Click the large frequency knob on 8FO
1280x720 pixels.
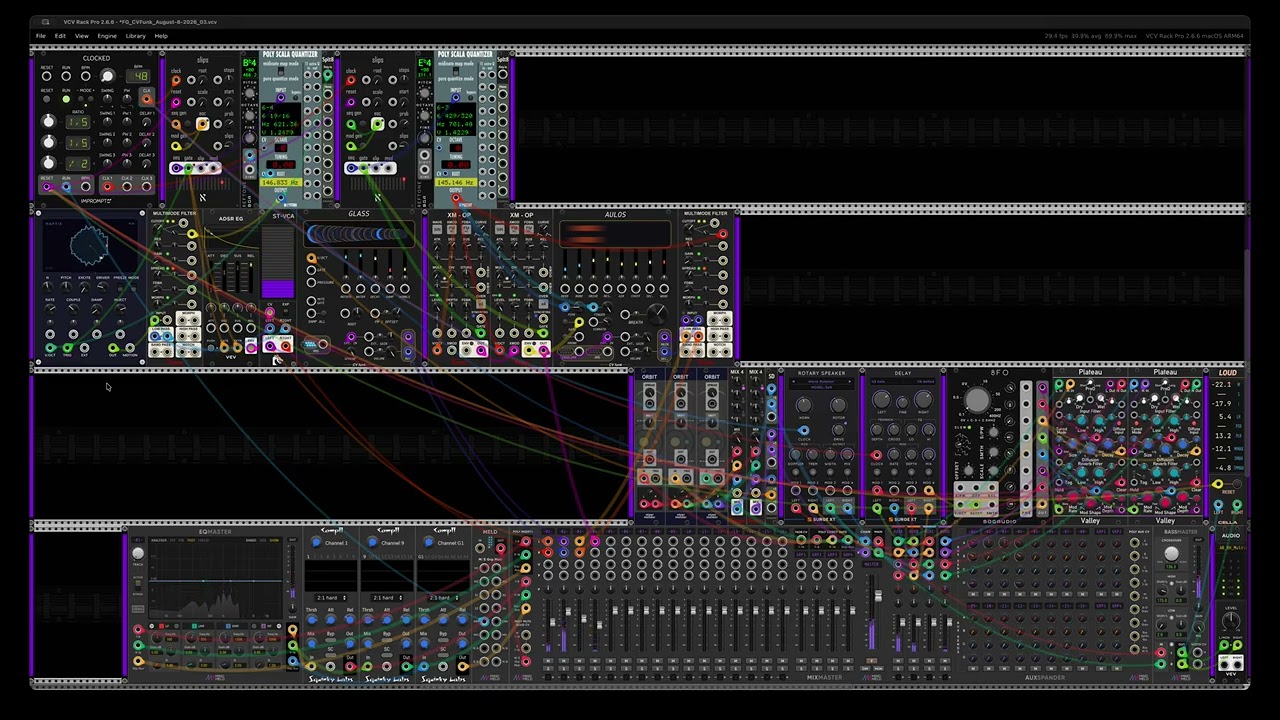(977, 401)
